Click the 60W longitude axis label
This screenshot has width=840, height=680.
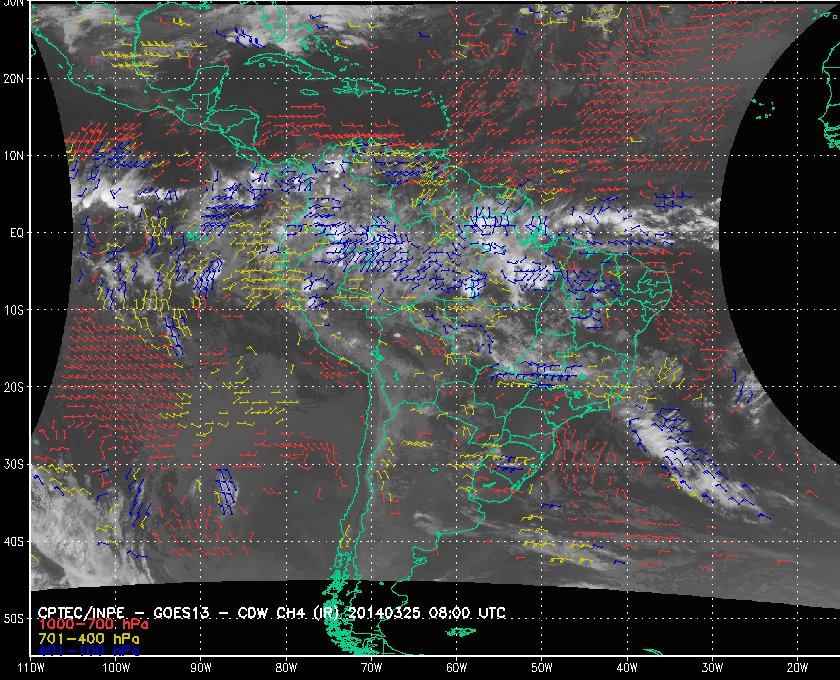[x=456, y=668]
